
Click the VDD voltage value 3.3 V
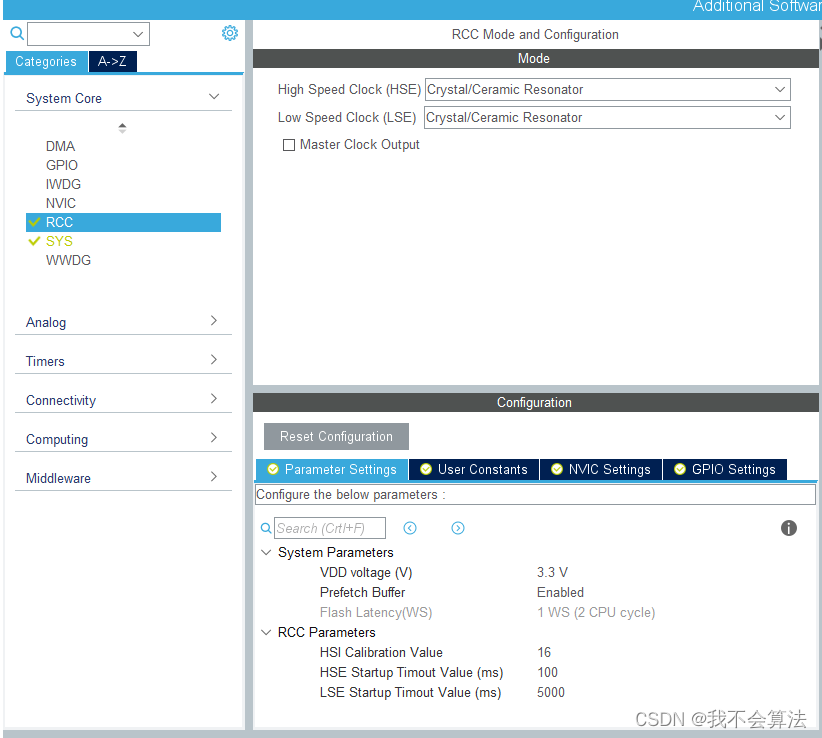pos(552,572)
